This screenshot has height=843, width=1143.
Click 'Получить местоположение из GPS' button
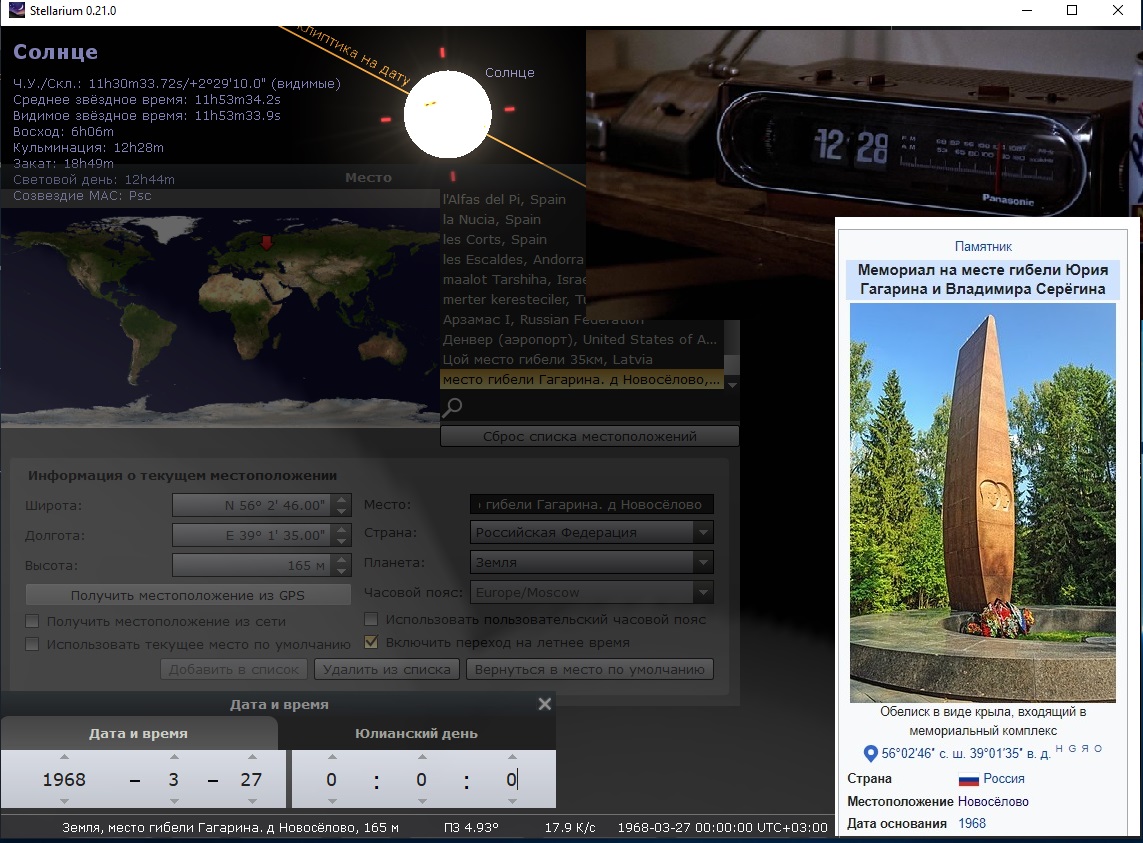[x=188, y=595]
